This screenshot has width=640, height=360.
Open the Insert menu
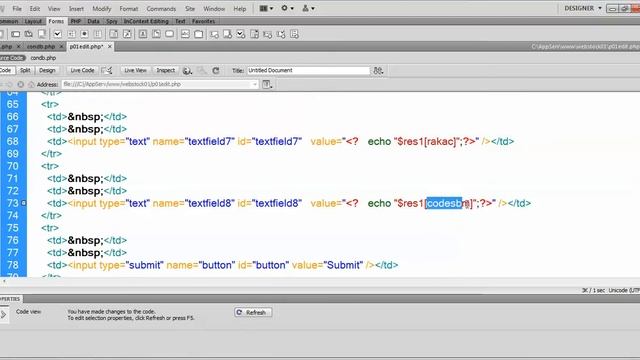coord(76,8)
